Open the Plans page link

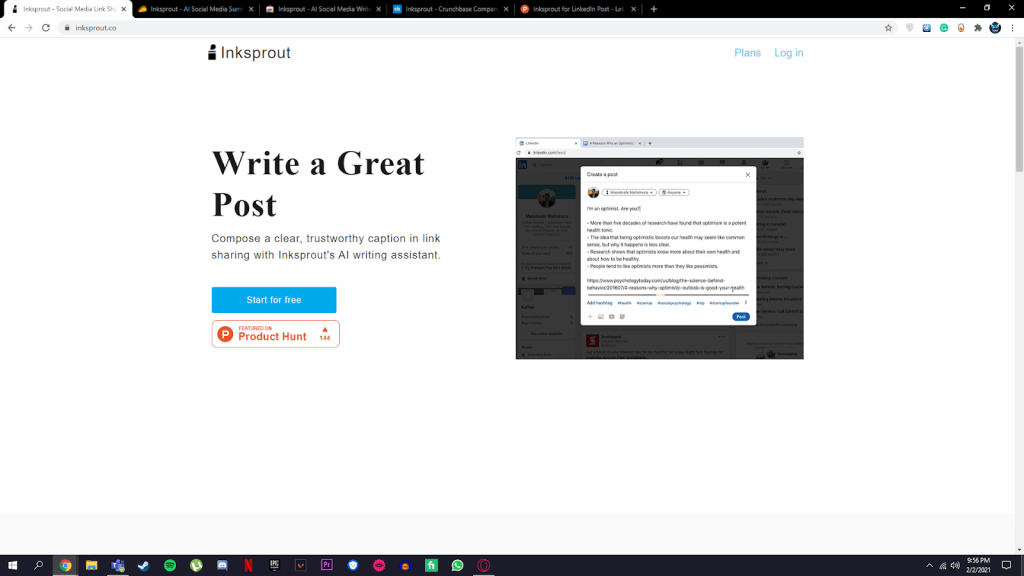click(x=747, y=53)
